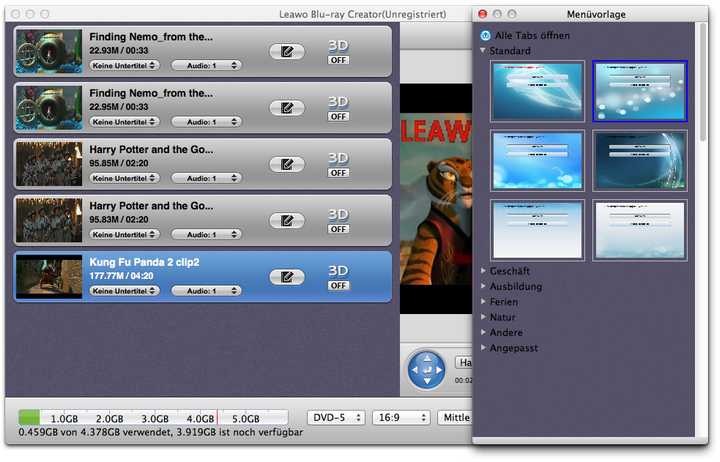Select second Harry Potter clip thumbnail
This screenshot has width=720, height=462.
tap(49, 221)
